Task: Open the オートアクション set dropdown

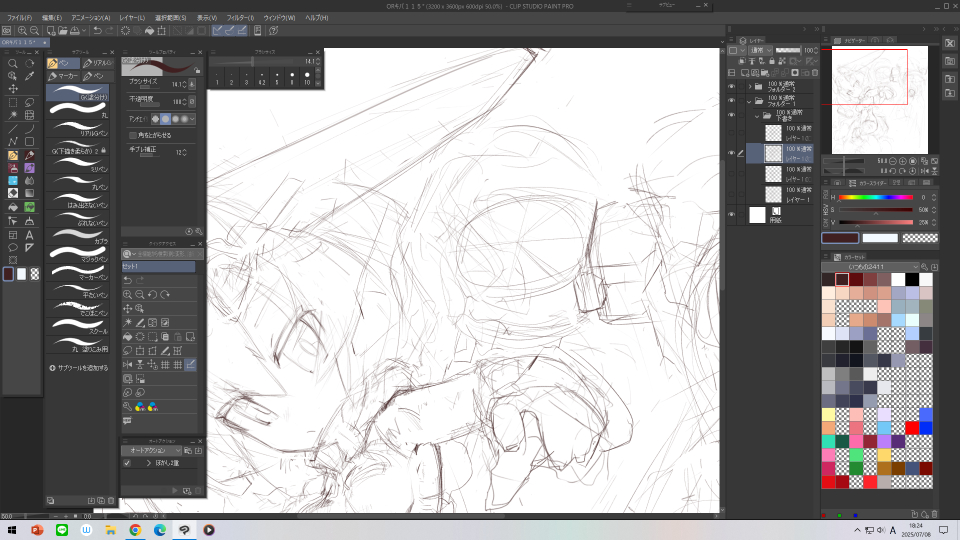Action: [x=152, y=451]
